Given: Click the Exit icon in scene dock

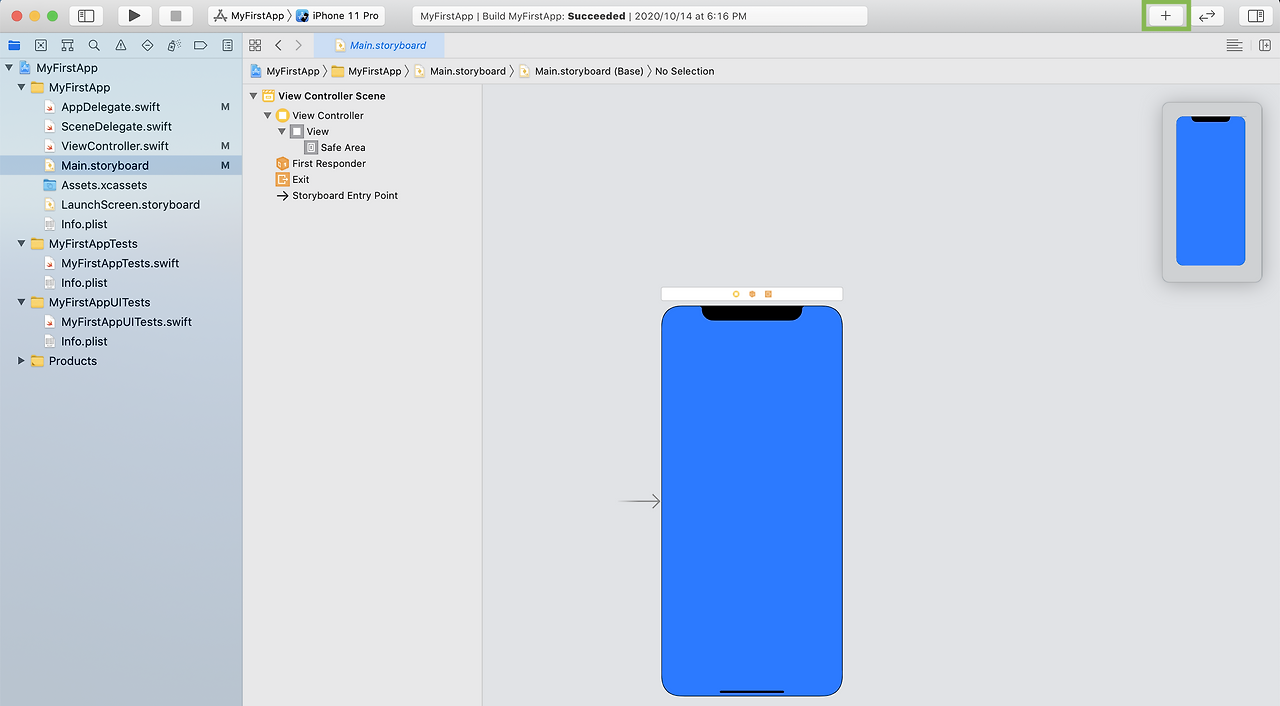Looking at the screenshot, I should point(768,294).
